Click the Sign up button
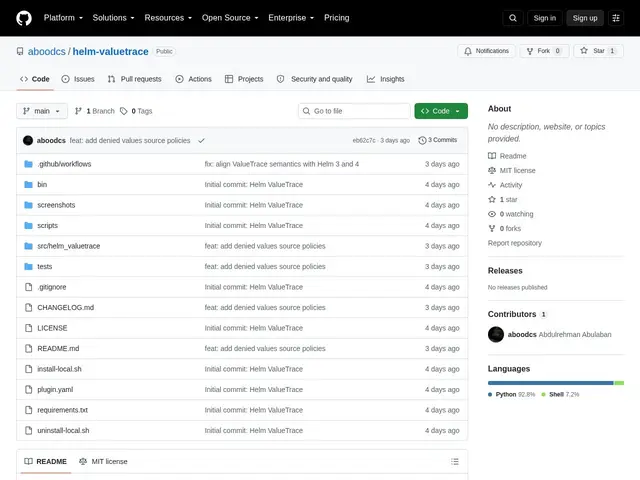The height and width of the screenshot is (480, 640). (x=585, y=18)
